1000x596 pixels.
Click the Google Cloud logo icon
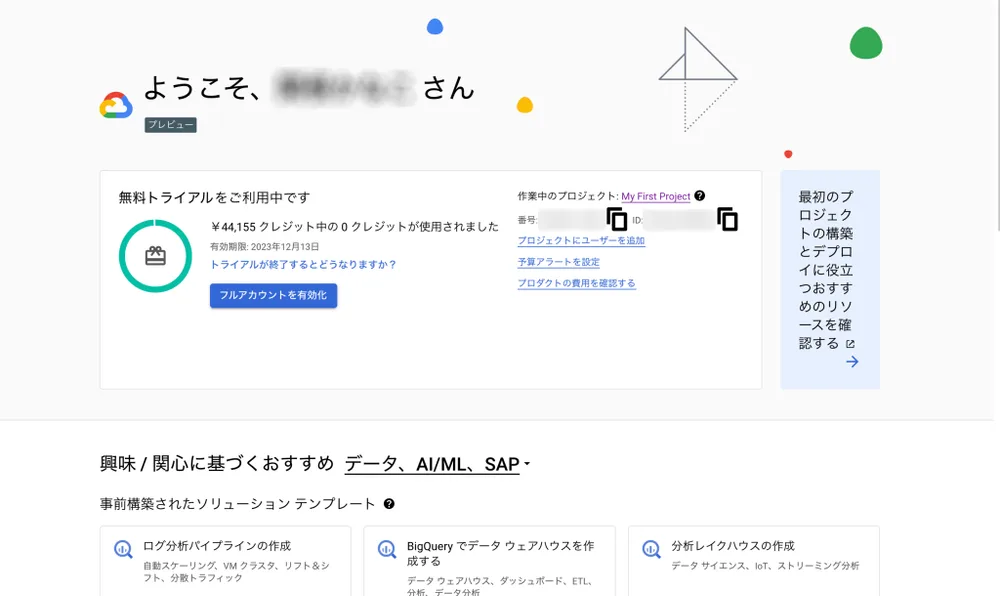[116, 105]
